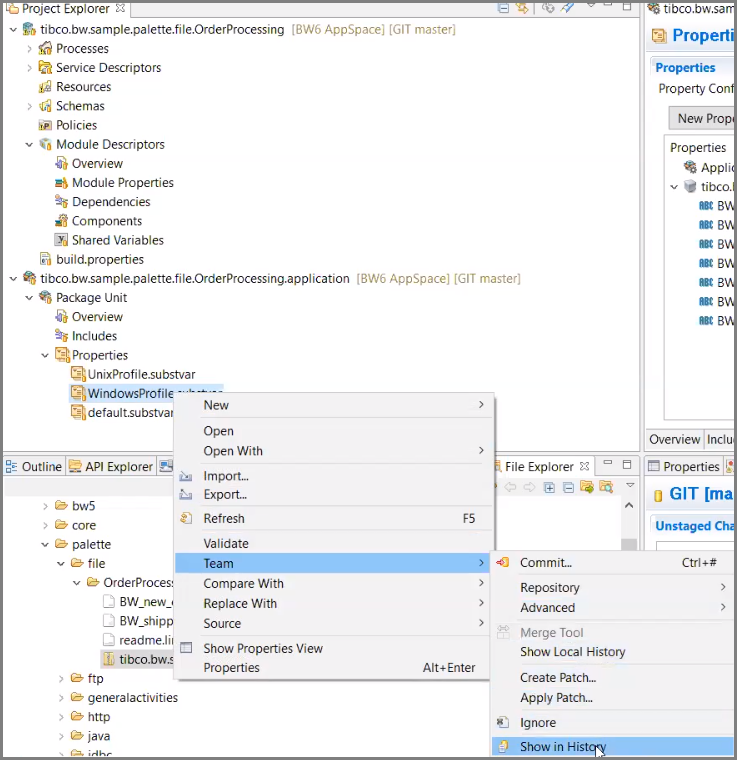Click the Policies folder icon
Screen dimensions: 737x760
45,125
